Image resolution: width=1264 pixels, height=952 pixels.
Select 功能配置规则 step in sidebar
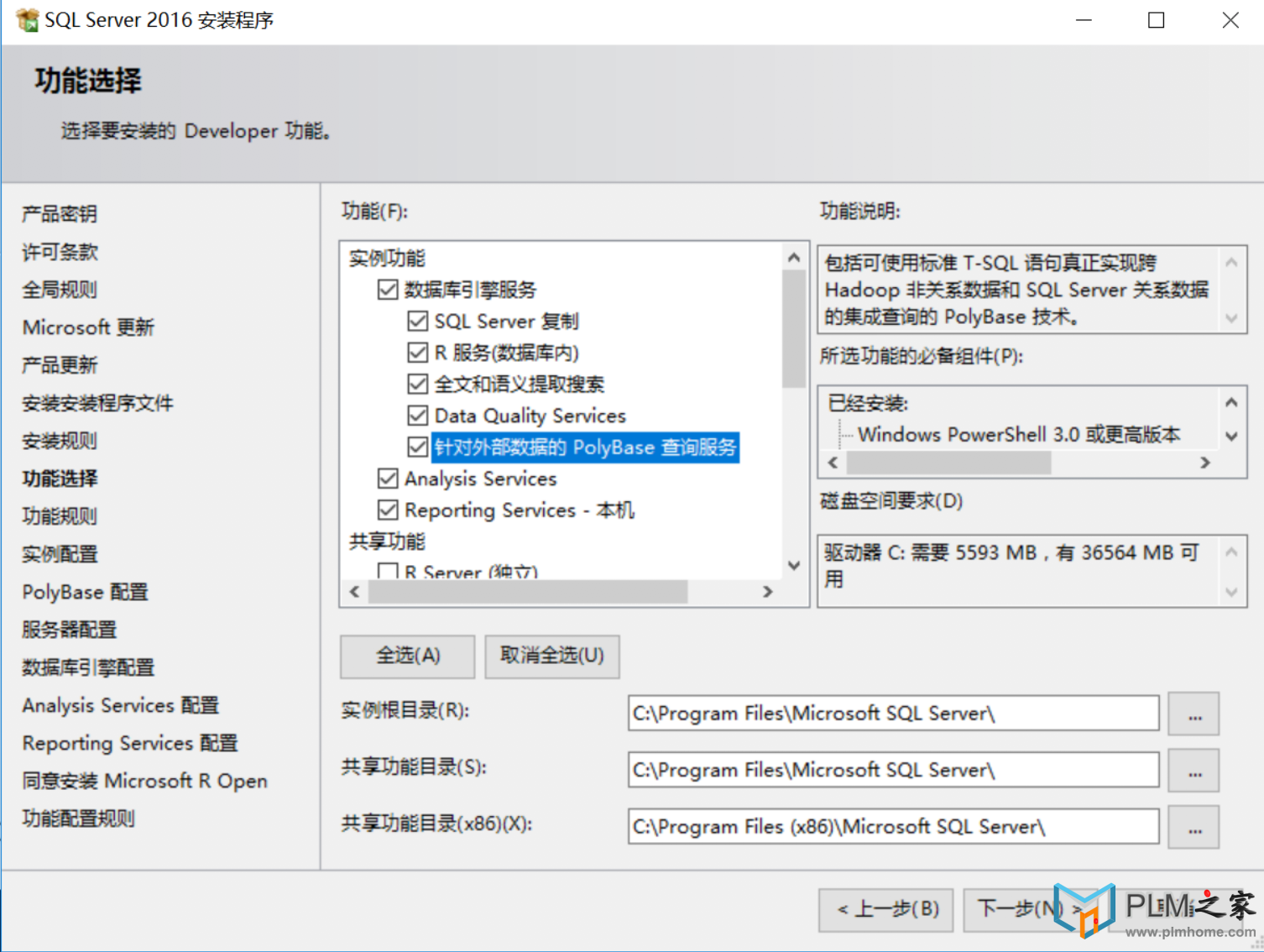tap(78, 819)
